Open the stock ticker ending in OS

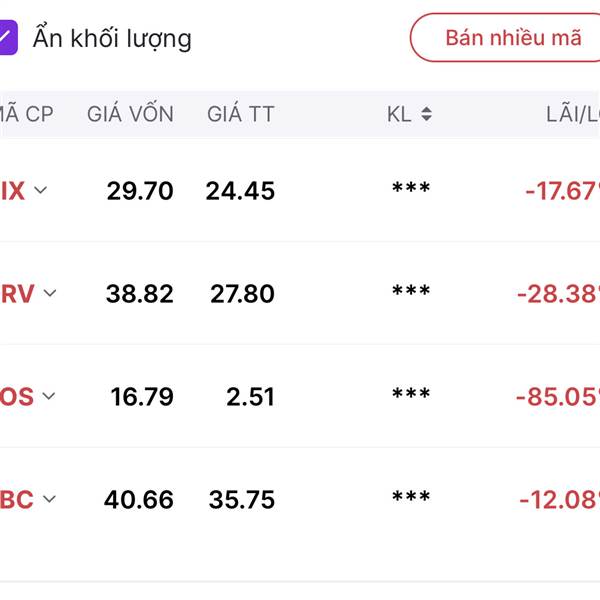pos(16,397)
